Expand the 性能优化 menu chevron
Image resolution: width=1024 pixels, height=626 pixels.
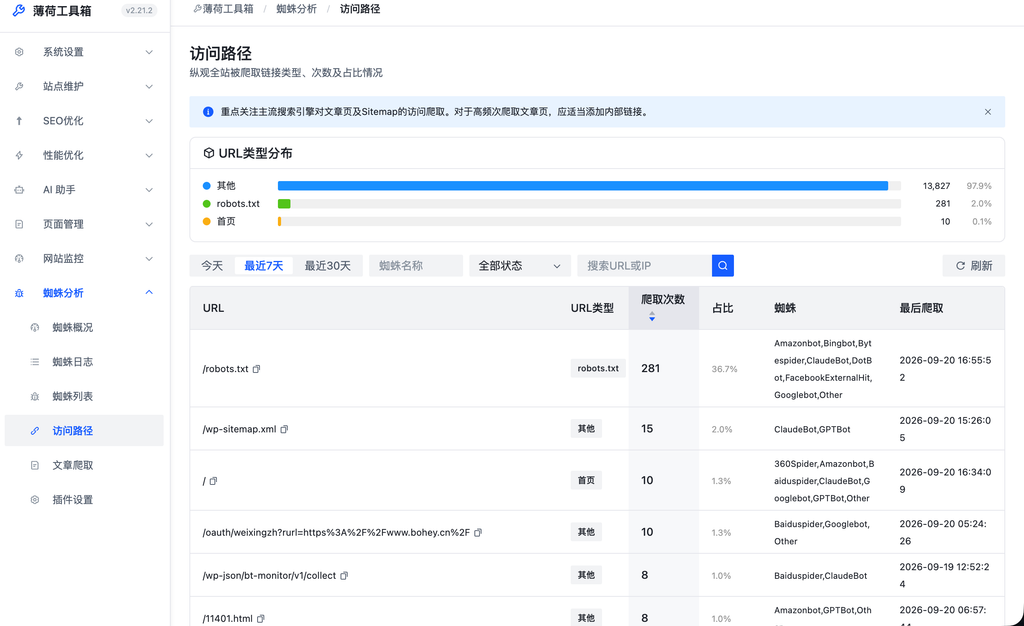coord(149,155)
